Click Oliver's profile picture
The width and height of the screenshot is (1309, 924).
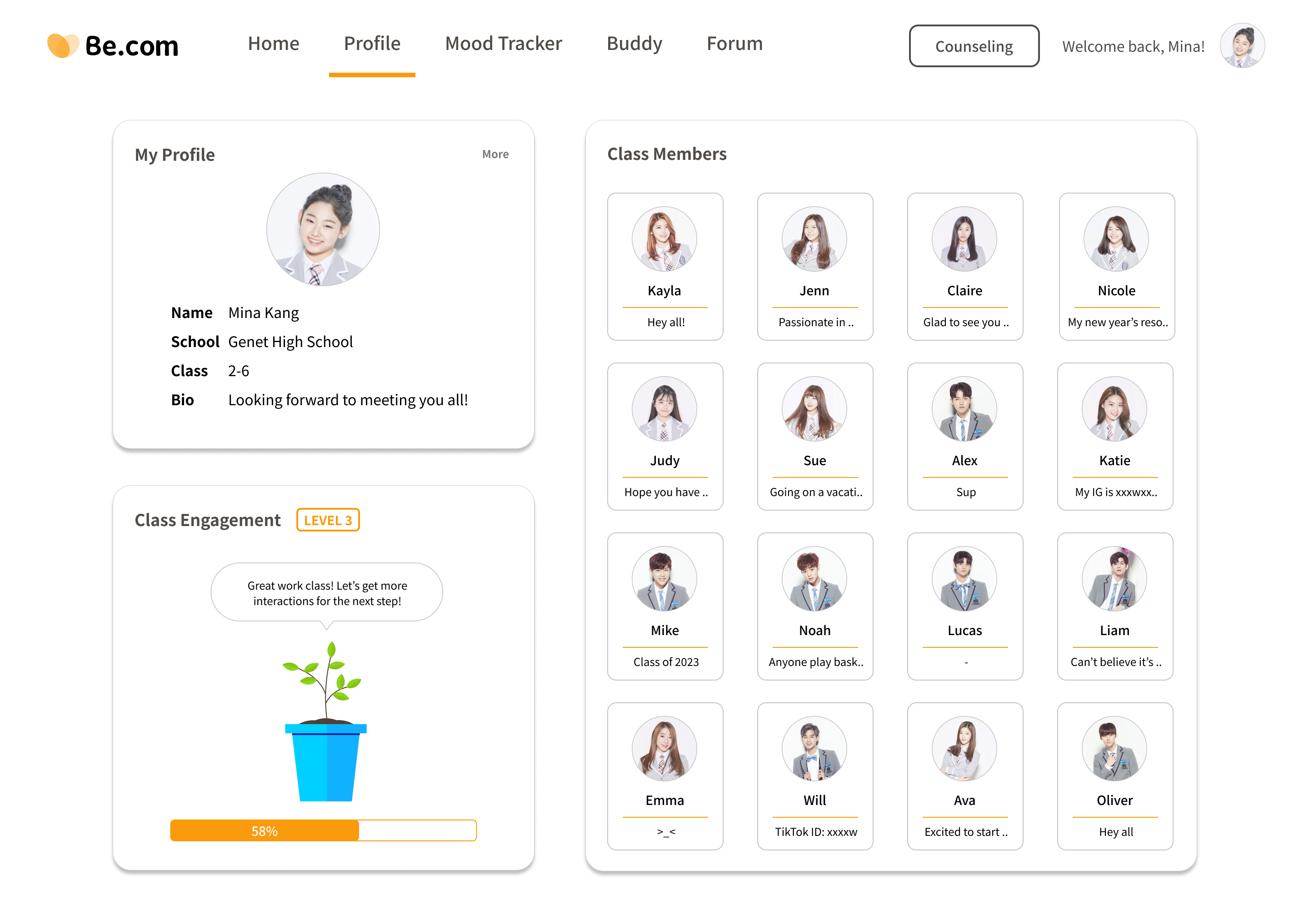1114,748
